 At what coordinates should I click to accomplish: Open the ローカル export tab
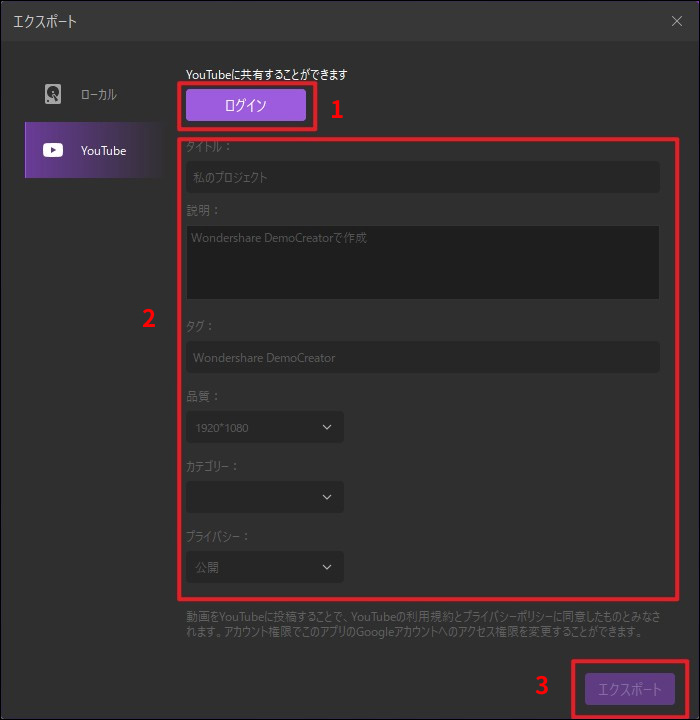coord(94,94)
